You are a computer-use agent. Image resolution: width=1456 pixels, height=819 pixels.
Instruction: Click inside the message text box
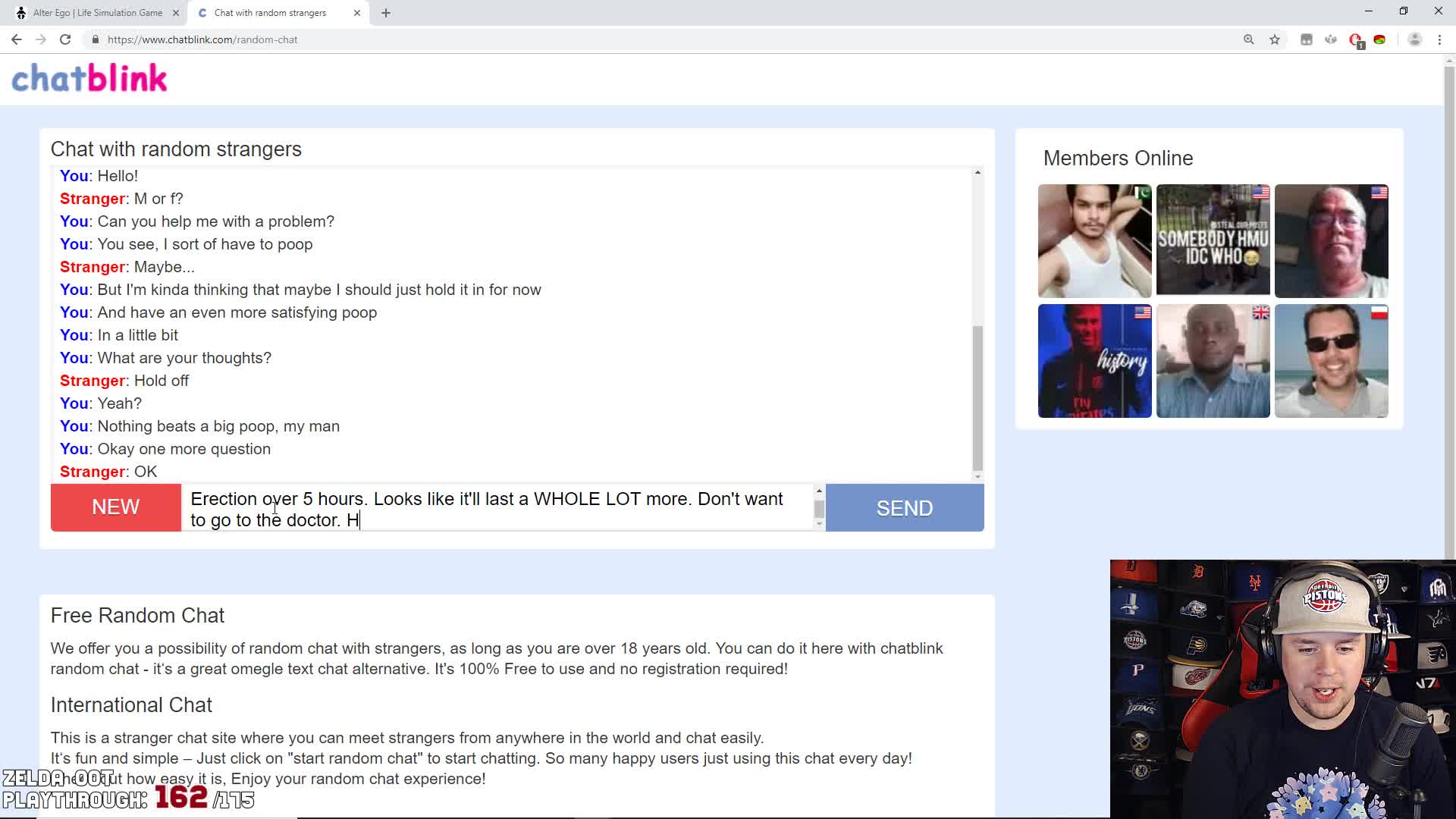[x=497, y=508]
